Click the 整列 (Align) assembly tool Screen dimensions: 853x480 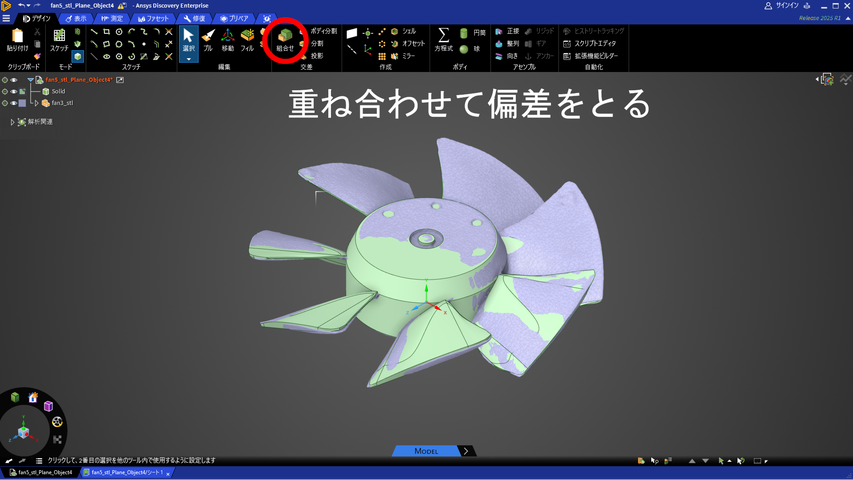[x=507, y=44]
